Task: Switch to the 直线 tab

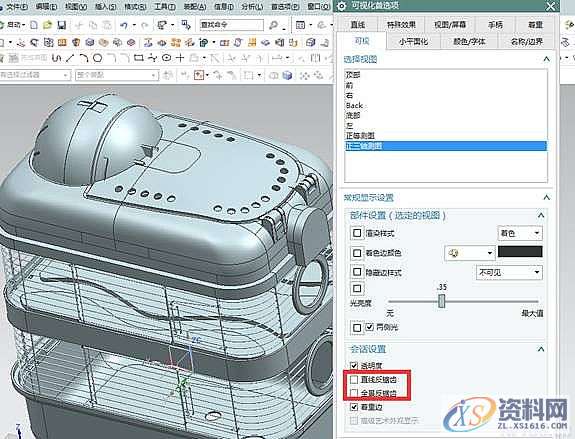Action: [x=358, y=25]
